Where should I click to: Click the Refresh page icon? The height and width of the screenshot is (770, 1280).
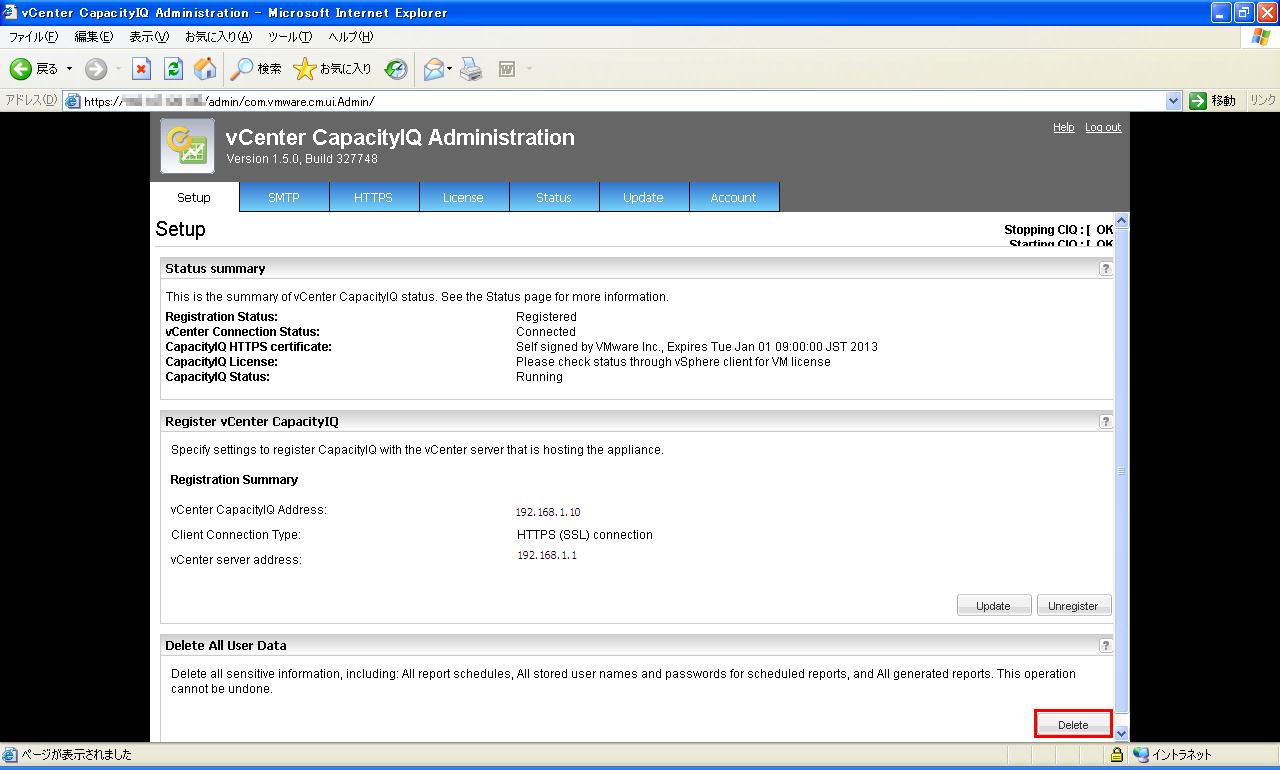coord(173,69)
